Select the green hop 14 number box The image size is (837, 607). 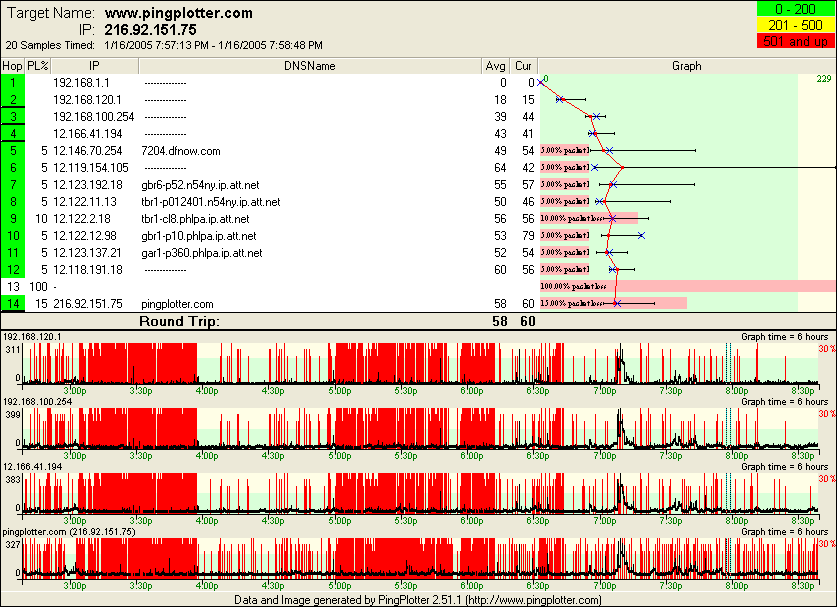14,303
